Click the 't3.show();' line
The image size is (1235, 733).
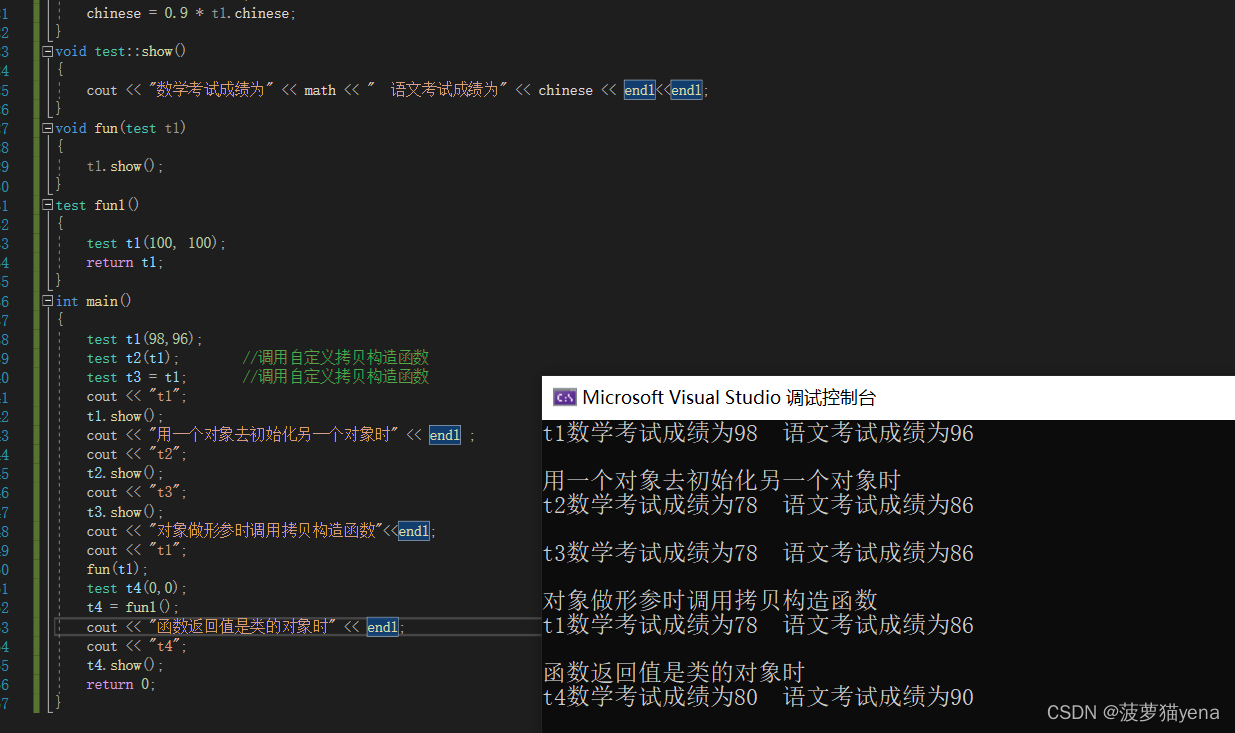[x=124, y=512]
